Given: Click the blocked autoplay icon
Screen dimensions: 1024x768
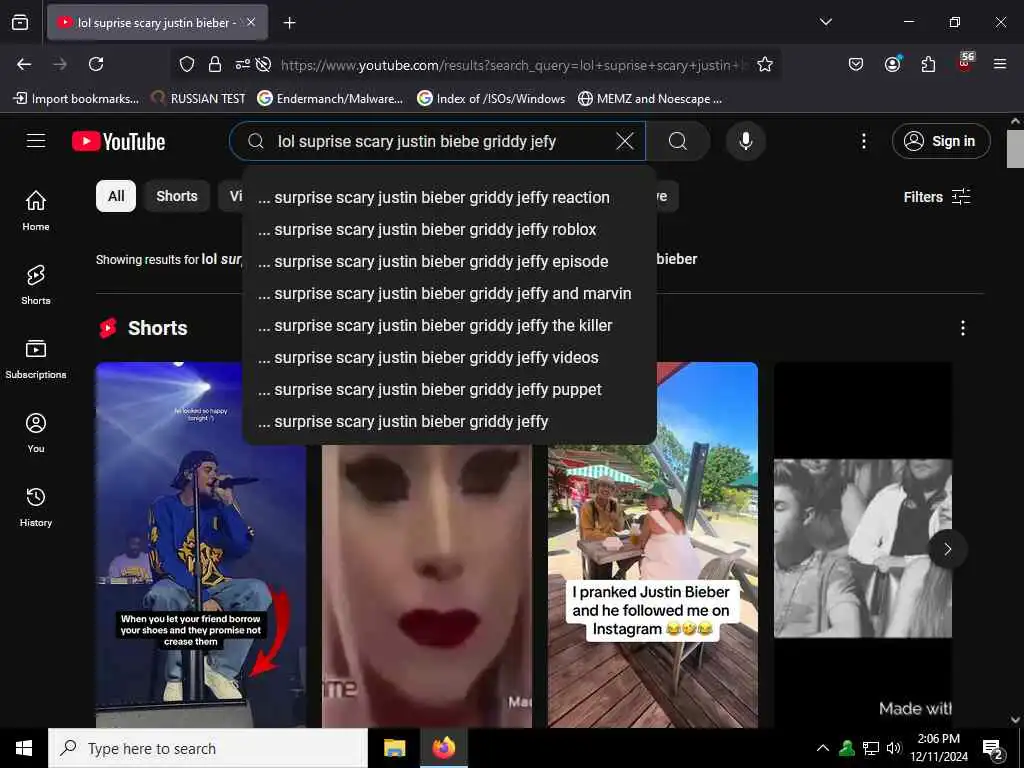Looking at the screenshot, I should pos(263,64).
